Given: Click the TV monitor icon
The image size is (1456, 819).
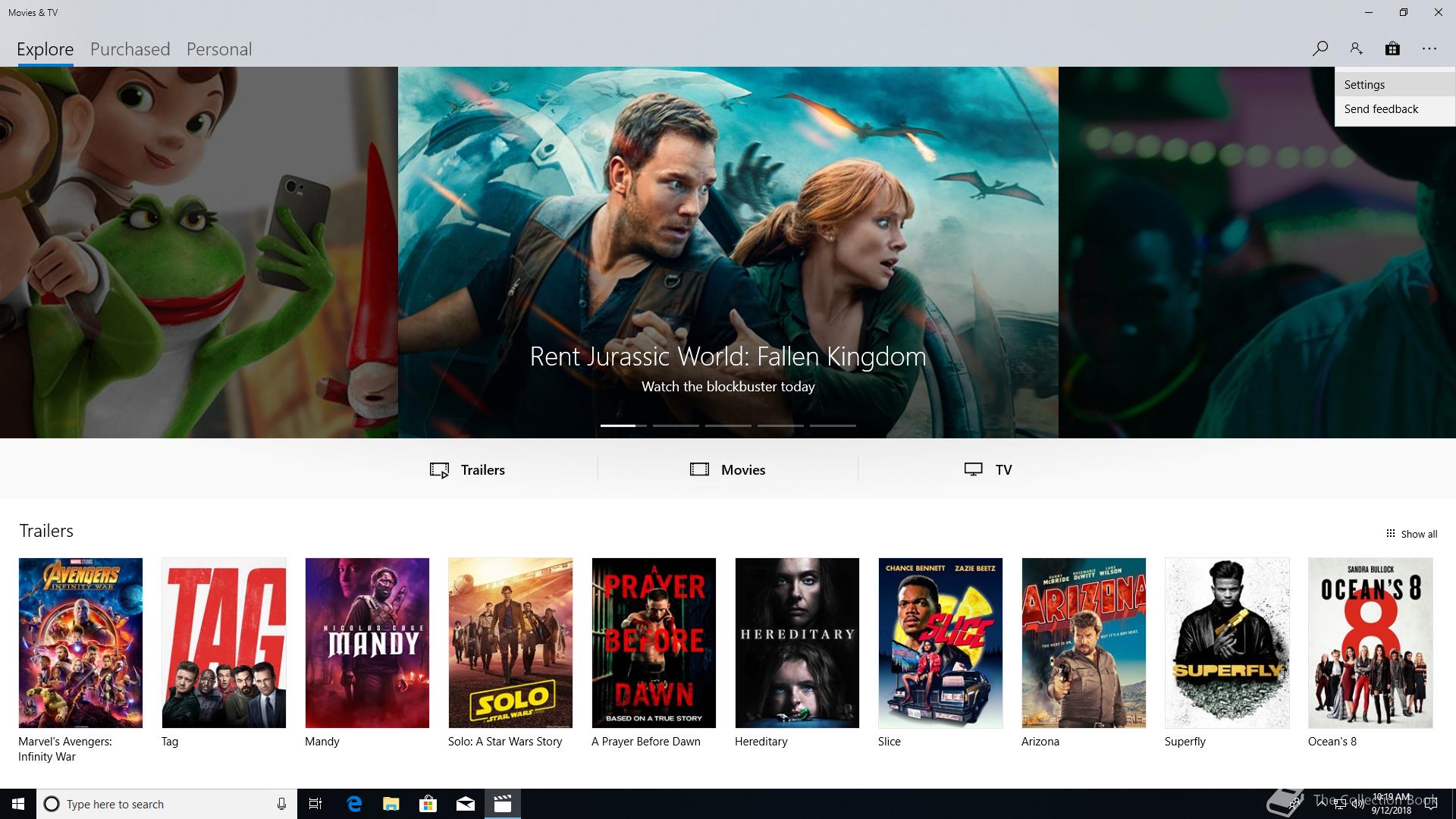Looking at the screenshot, I should (x=973, y=469).
